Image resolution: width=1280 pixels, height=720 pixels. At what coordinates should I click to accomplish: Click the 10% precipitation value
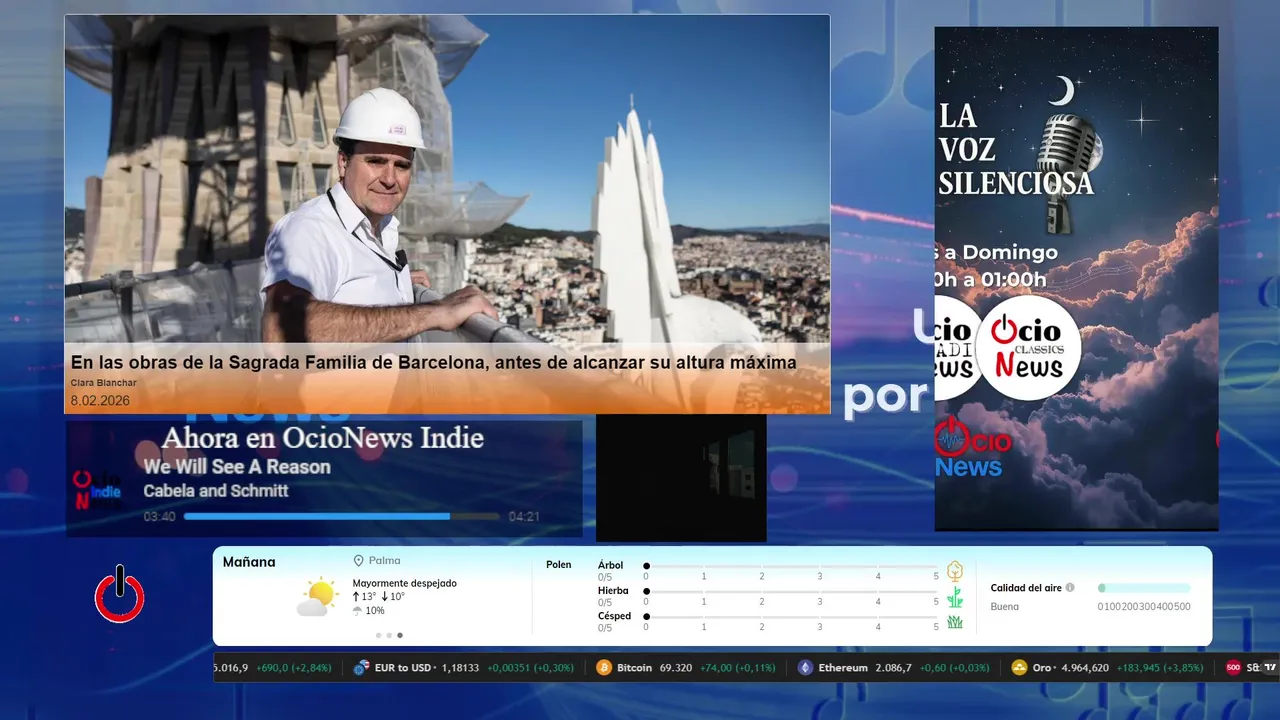tap(375, 611)
